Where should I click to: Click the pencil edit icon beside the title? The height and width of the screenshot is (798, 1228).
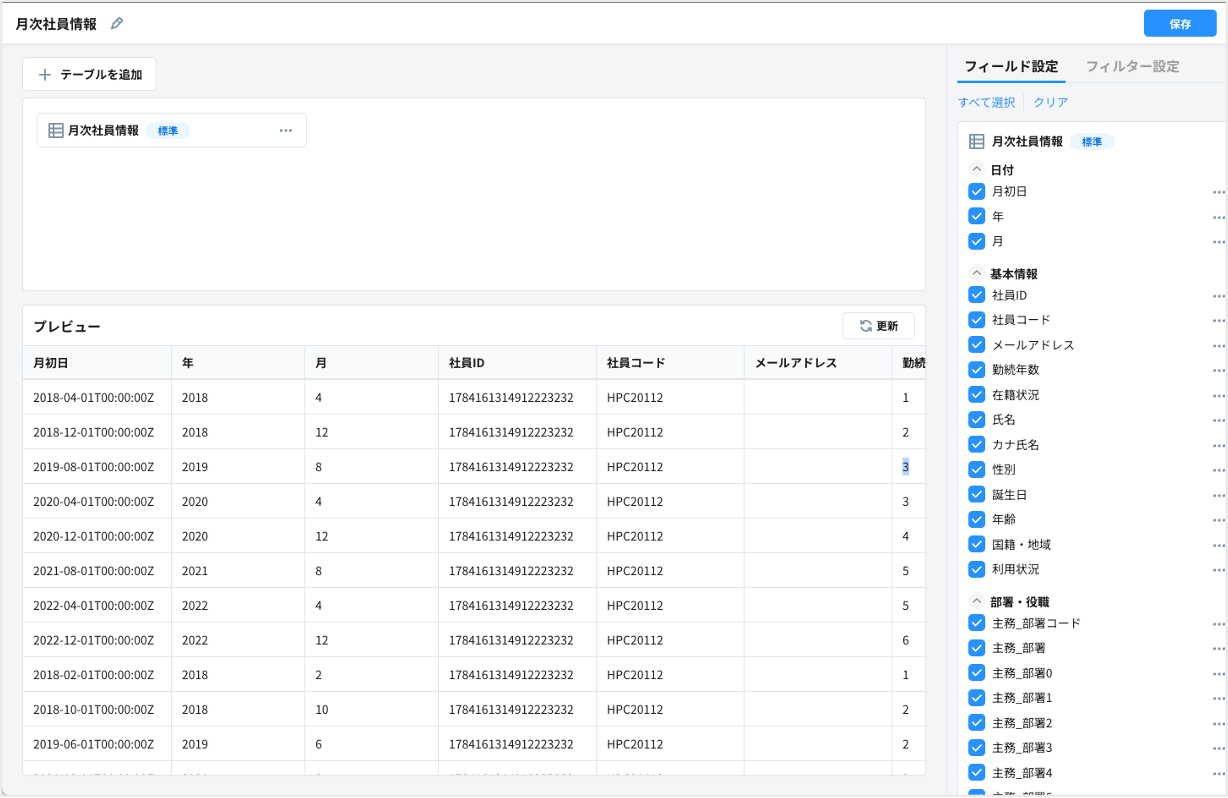[x=117, y=24]
